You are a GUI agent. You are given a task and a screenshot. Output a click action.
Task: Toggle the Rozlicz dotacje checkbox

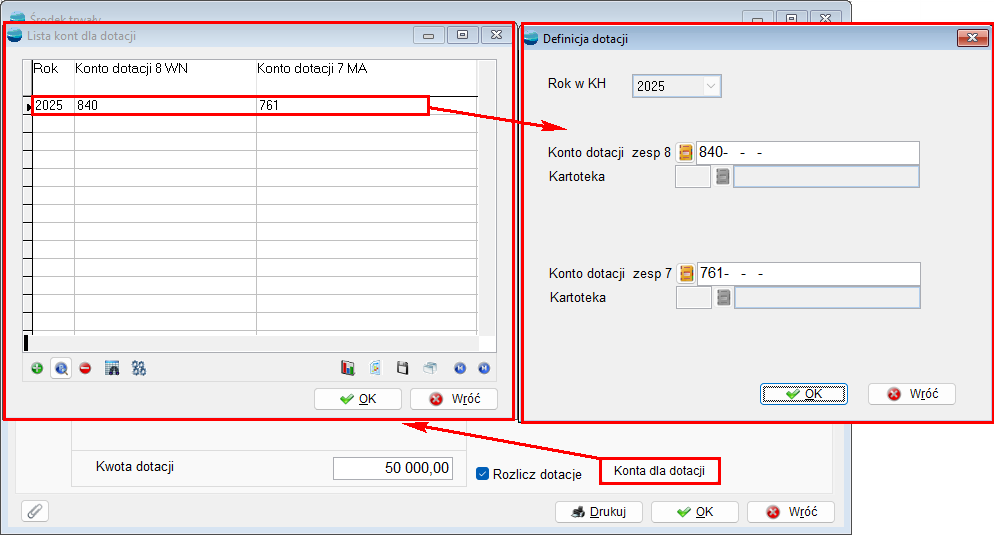(x=483, y=473)
